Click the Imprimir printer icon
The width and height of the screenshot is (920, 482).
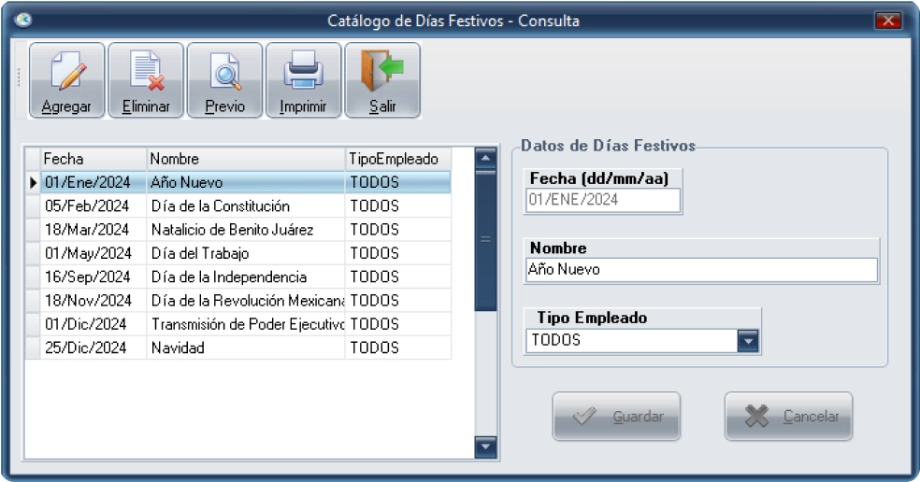coord(301,79)
